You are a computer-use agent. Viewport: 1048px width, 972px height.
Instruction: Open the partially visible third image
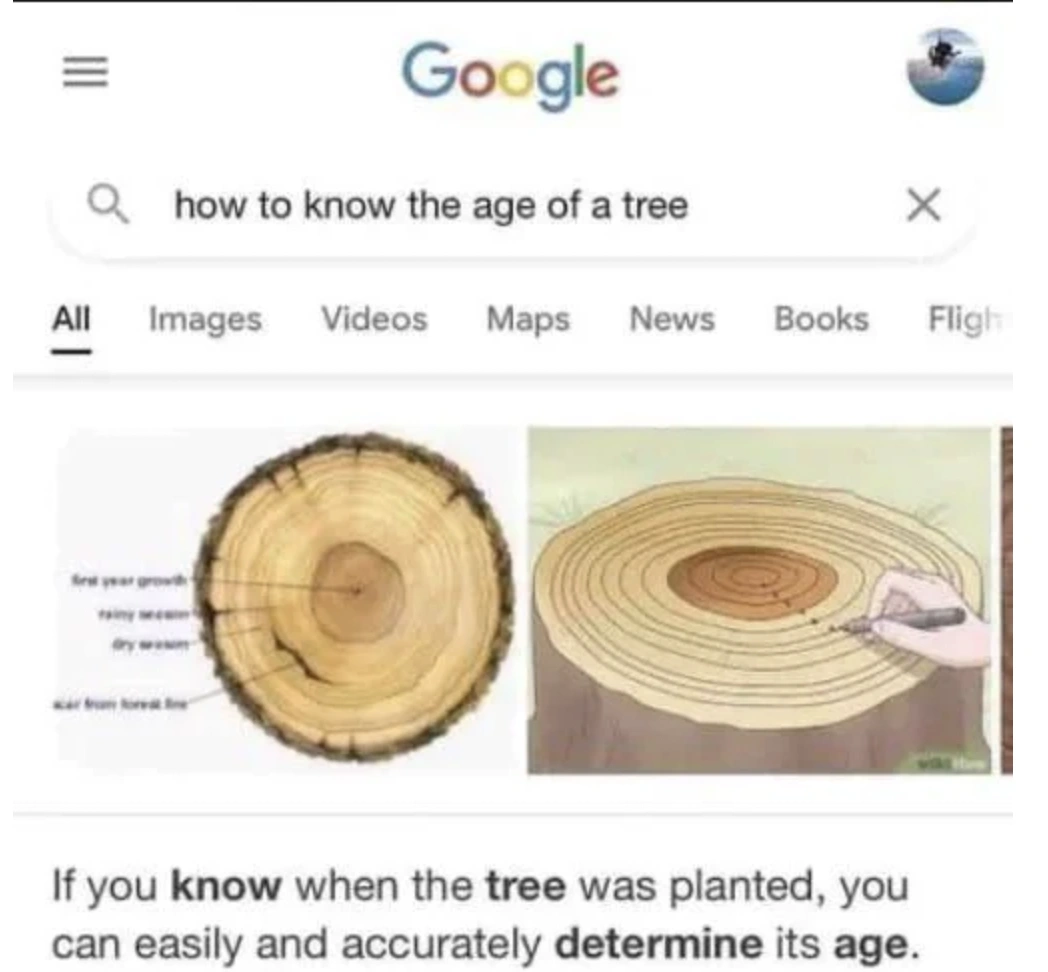point(1007,600)
